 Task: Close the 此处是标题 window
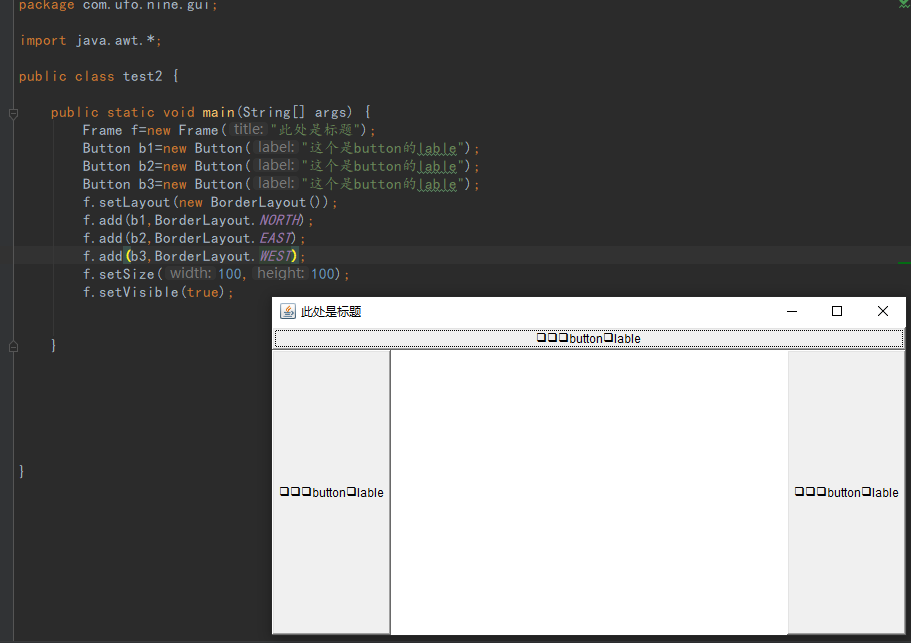pos(883,311)
